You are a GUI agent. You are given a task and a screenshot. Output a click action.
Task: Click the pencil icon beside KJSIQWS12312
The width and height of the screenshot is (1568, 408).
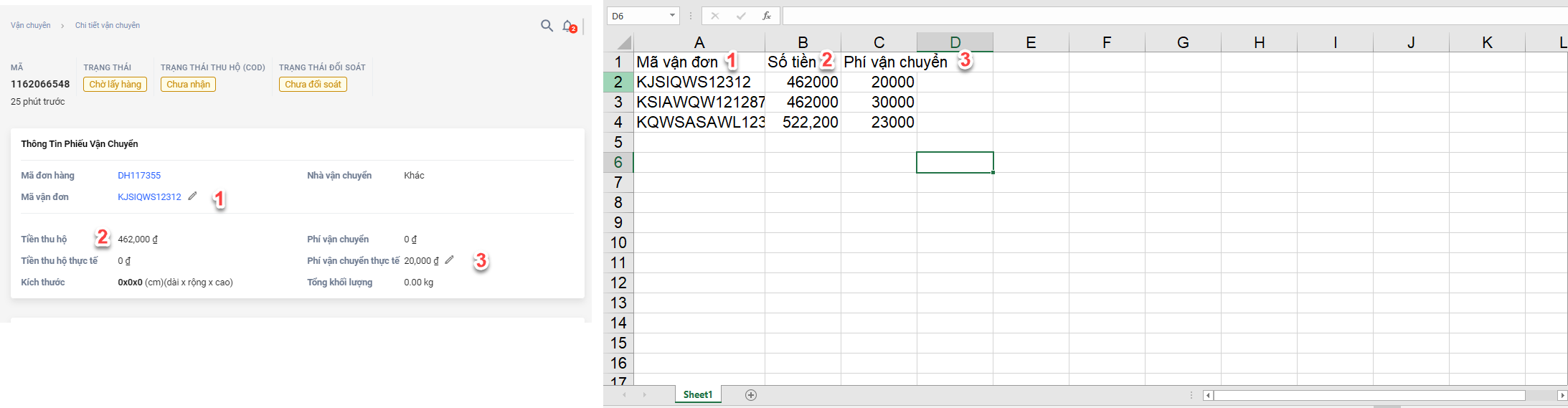click(x=192, y=196)
